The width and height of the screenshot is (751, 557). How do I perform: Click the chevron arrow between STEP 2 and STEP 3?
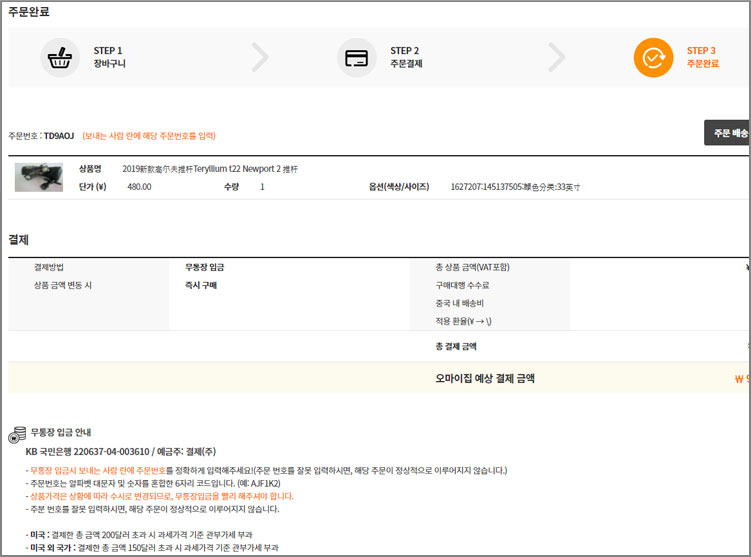pyautogui.click(x=556, y=57)
